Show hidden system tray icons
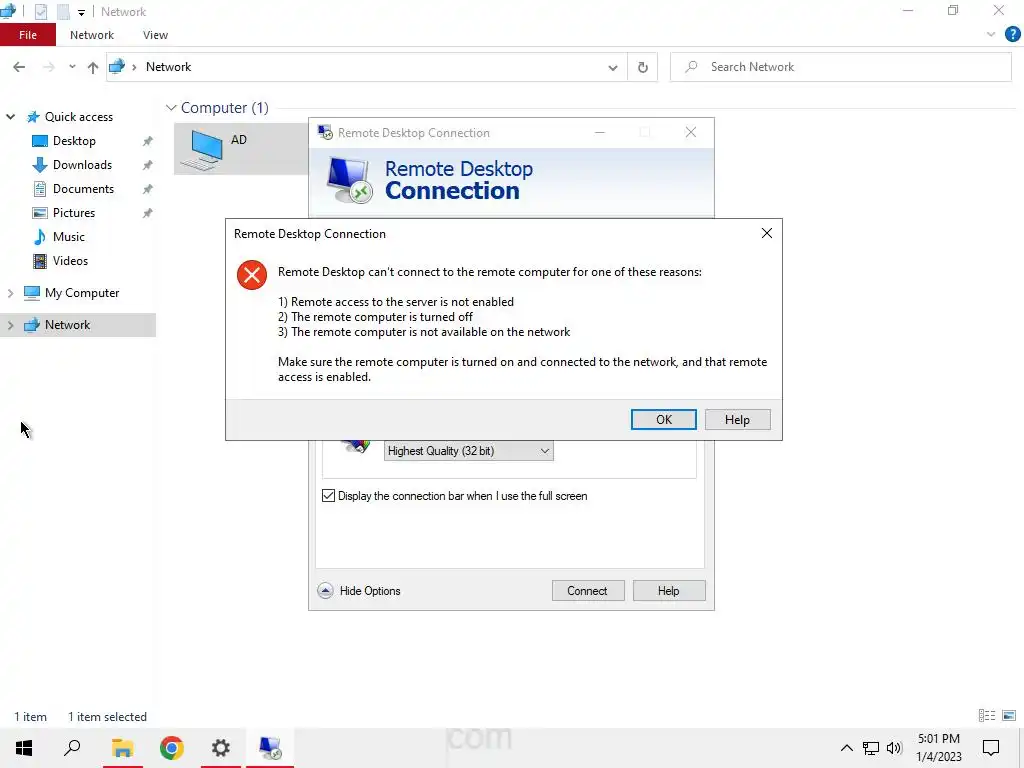This screenshot has width=1024, height=768. click(846, 748)
